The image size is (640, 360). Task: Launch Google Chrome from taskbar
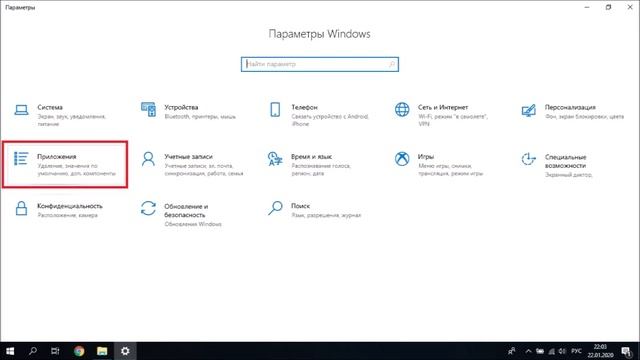tap(79, 351)
